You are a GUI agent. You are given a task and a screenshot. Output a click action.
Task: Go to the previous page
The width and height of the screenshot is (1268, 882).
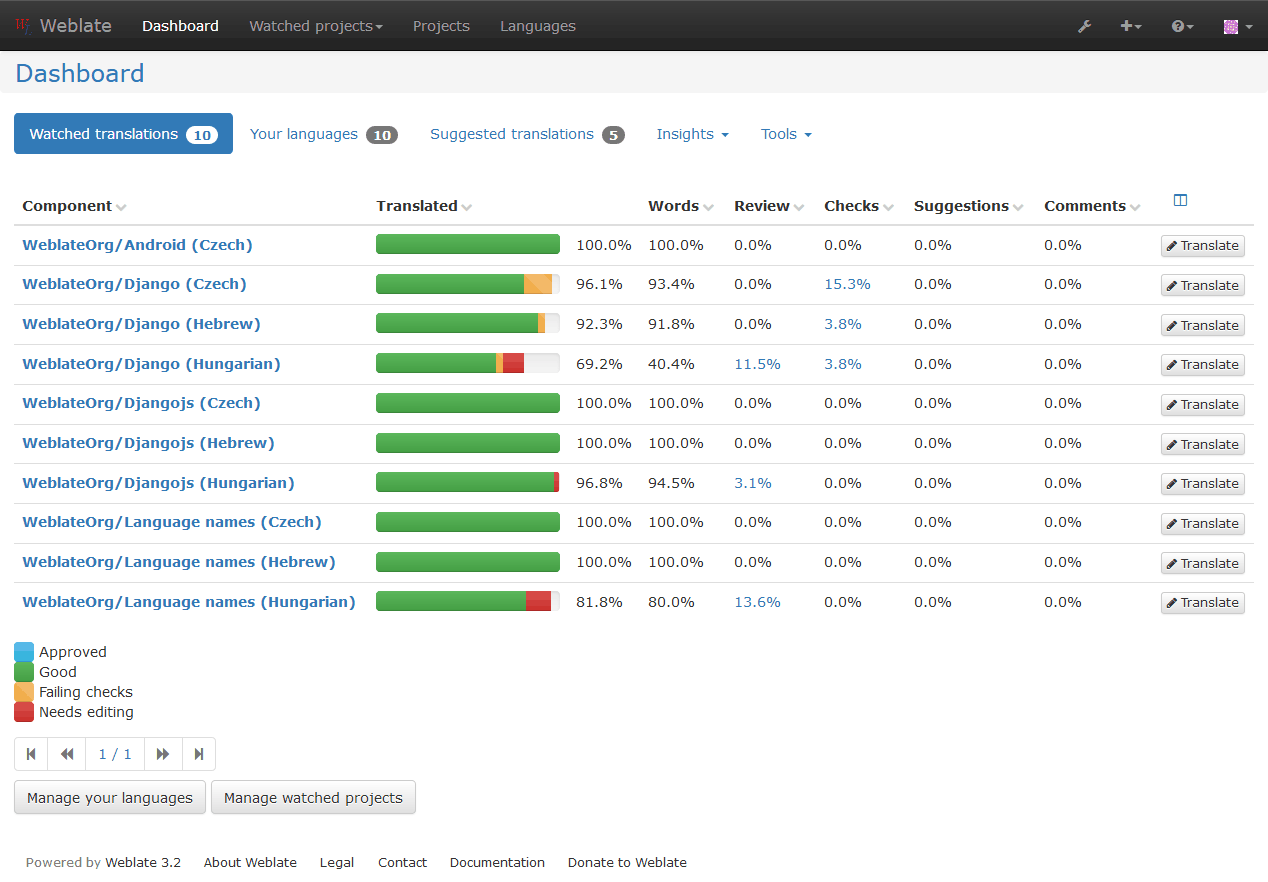coord(67,754)
